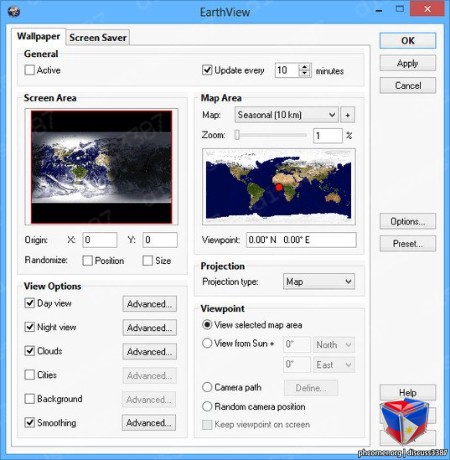Click the Cancel button
Viewport: 450px width, 460px height.
[408, 86]
